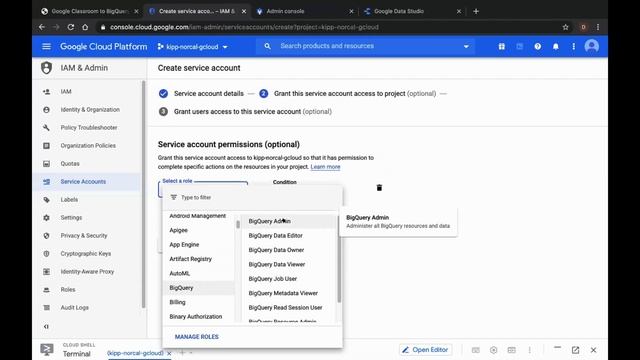The height and width of the screenshot is (360, 640).
Task: Click the Privacy & Security shield icon
Action: tap(47, 236)
